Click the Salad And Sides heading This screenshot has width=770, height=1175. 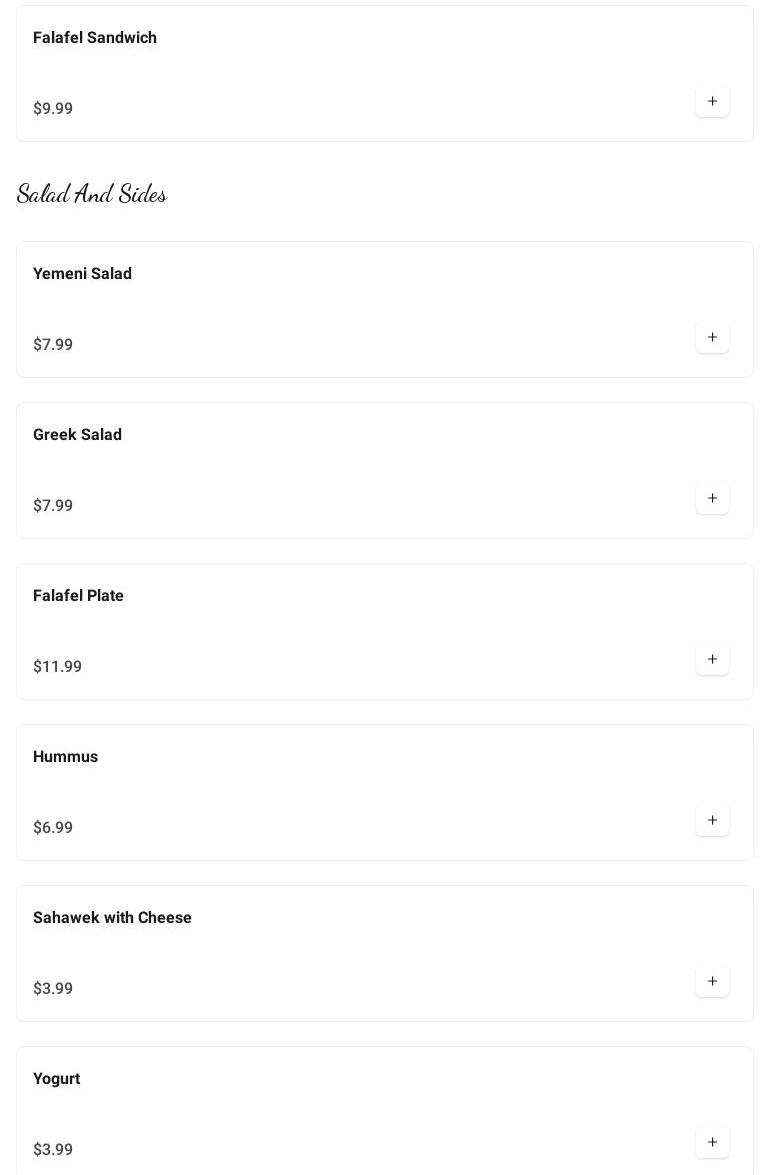point(92,194)
